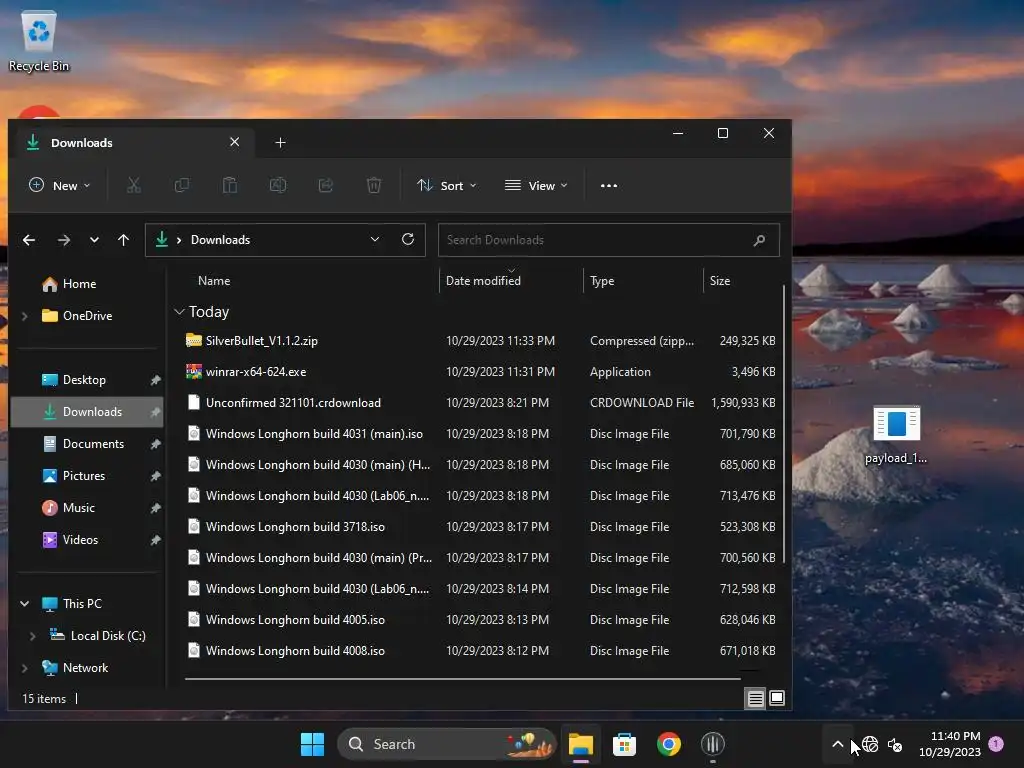1024x768 pixels.
Task: Click the Rename icon in toolbar
Action: (x=278, y=185)
